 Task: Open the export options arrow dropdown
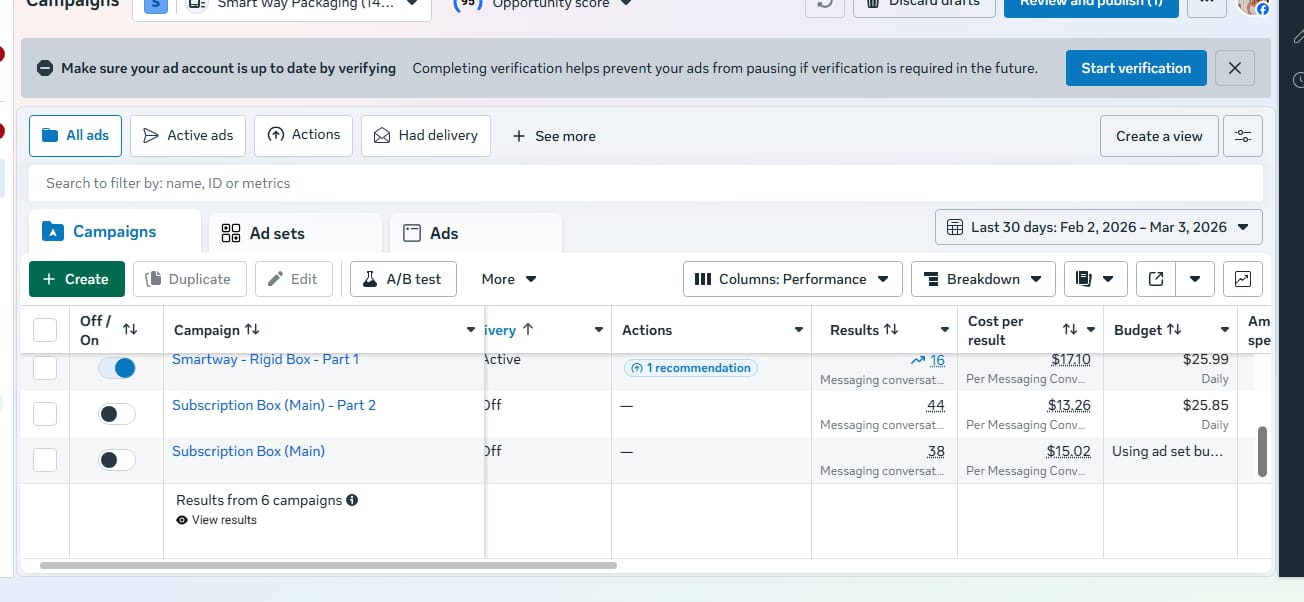tap(1195, 279)
